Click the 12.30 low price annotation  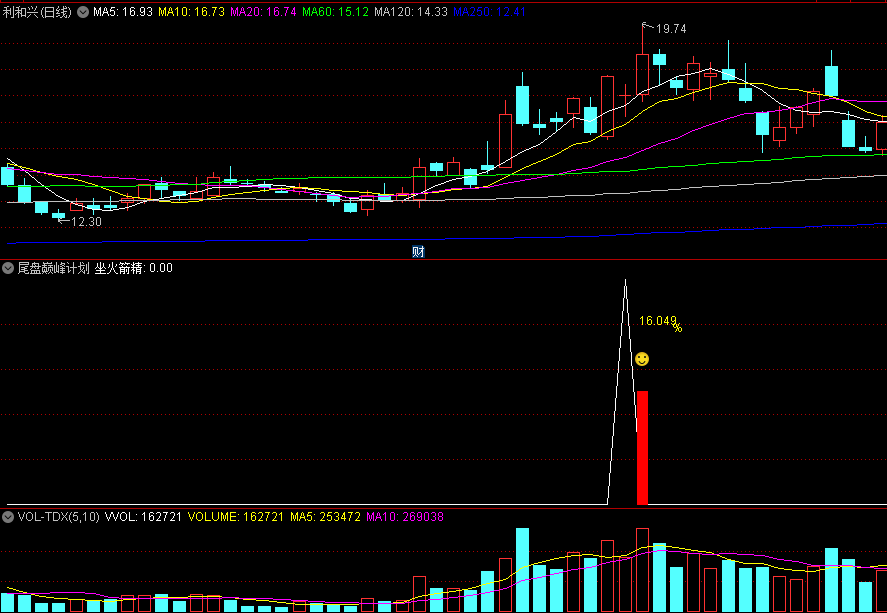pos(87,222)
